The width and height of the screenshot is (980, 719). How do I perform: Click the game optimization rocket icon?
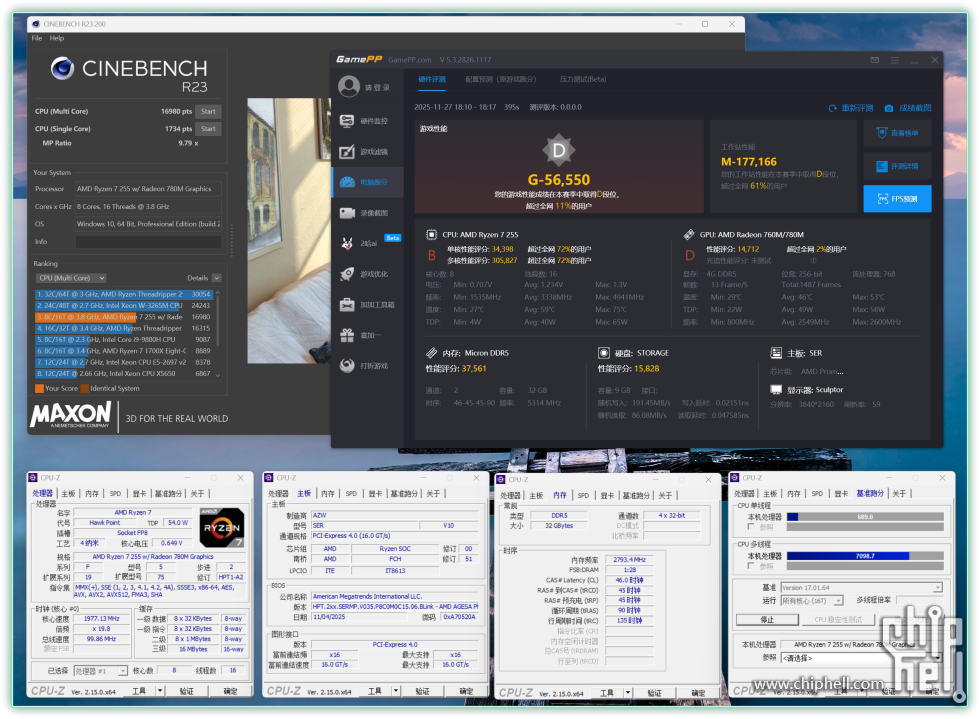click(349, 274)
